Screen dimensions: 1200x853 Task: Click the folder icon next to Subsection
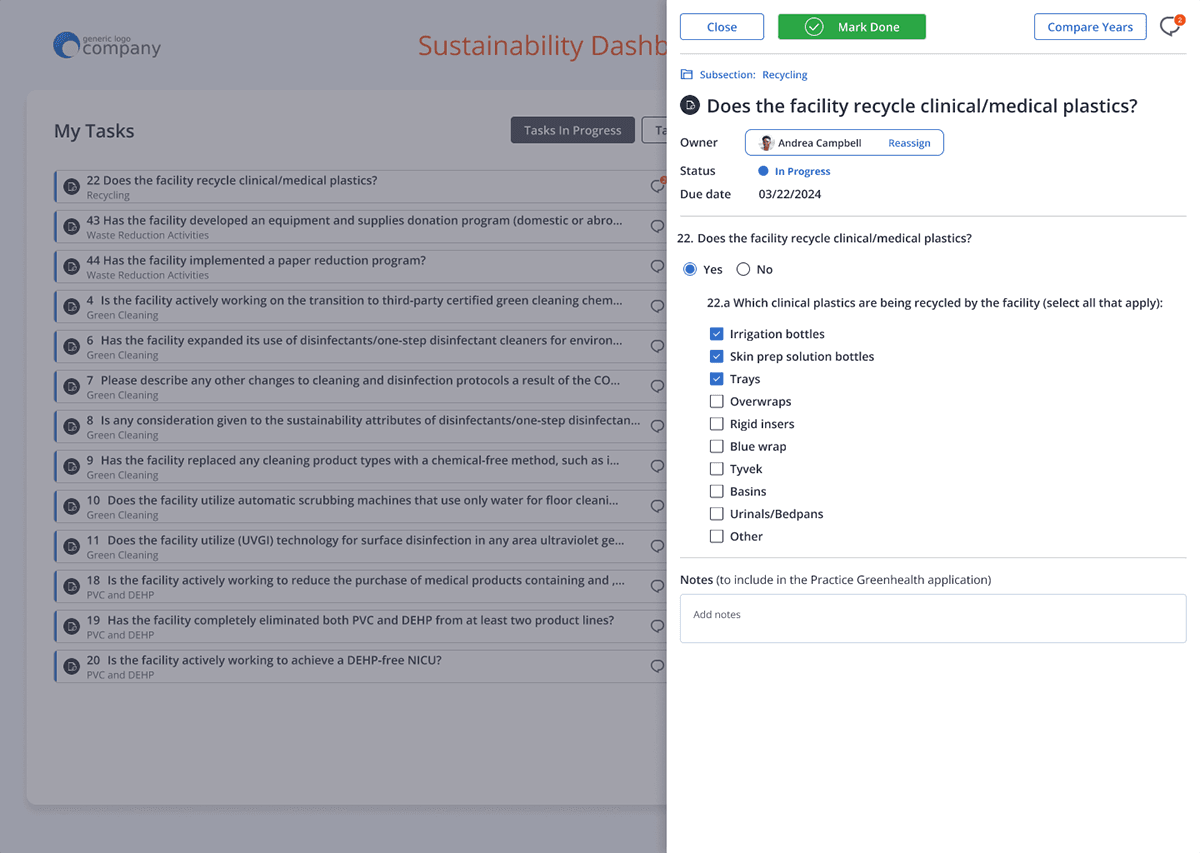[x=687, y=75]
